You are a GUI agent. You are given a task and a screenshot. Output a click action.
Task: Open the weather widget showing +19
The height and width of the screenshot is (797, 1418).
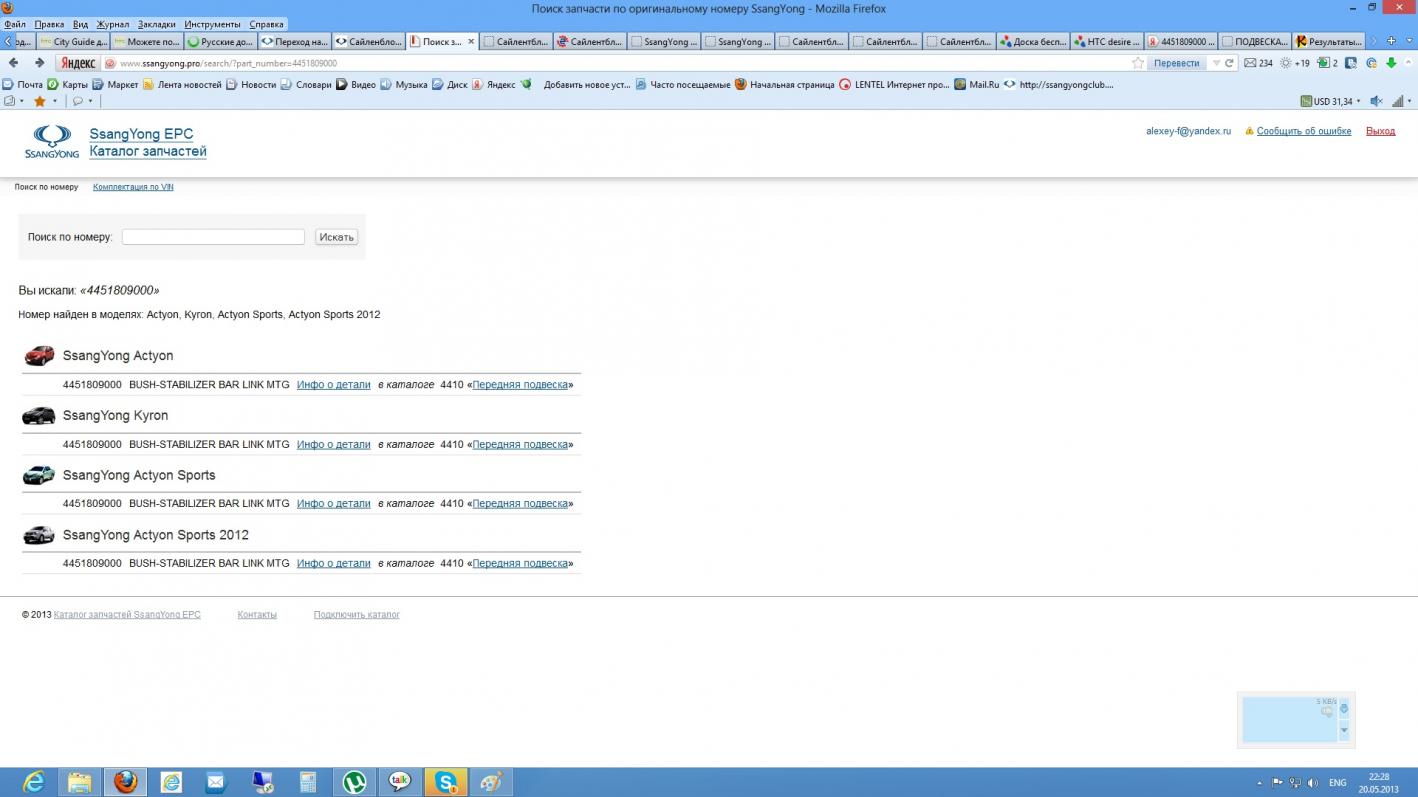click(1295, 63)
